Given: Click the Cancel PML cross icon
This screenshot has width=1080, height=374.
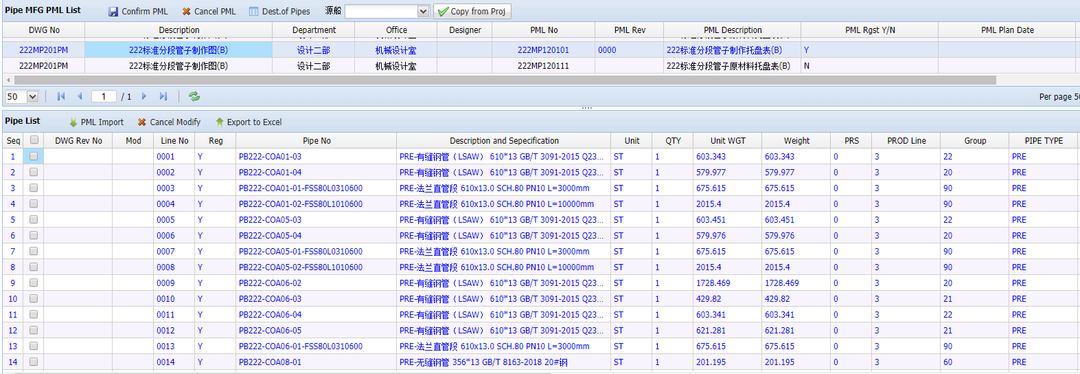Looking at the screenshot, I should coord(187,12).
